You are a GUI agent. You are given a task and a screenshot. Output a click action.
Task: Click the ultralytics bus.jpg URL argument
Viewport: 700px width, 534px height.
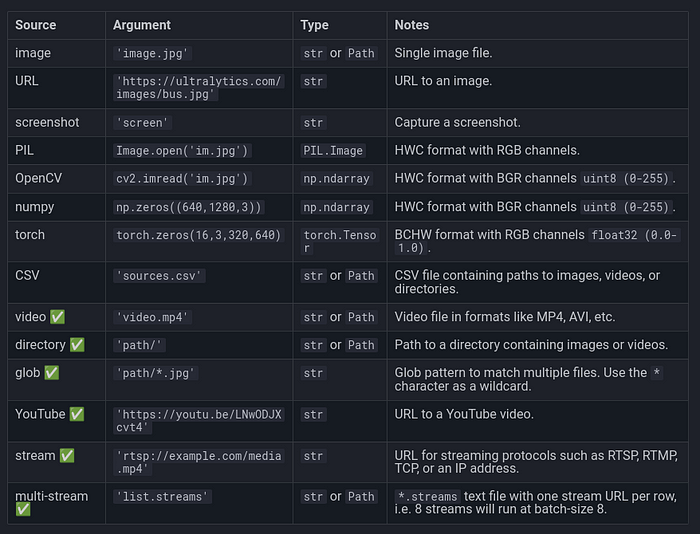199,88
